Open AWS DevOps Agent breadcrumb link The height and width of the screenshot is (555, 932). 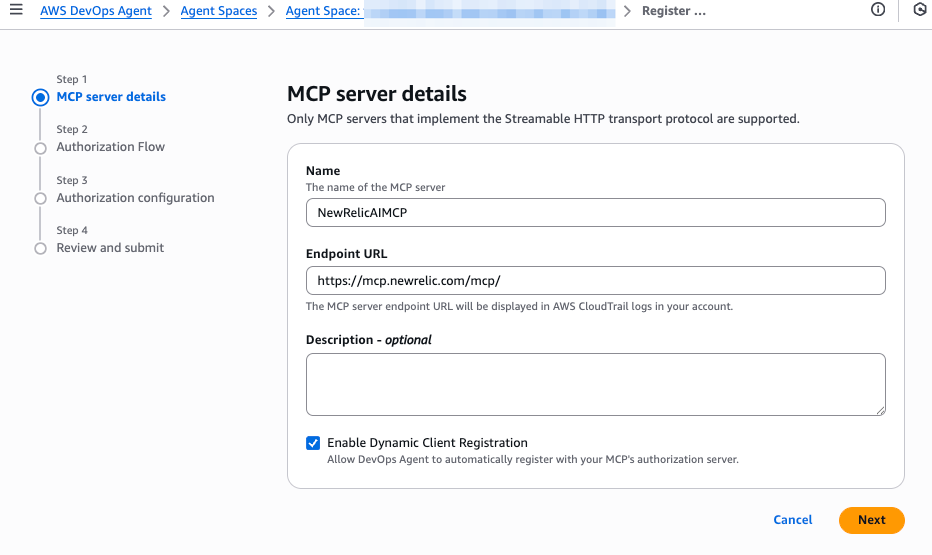click(x=96, y=11)
